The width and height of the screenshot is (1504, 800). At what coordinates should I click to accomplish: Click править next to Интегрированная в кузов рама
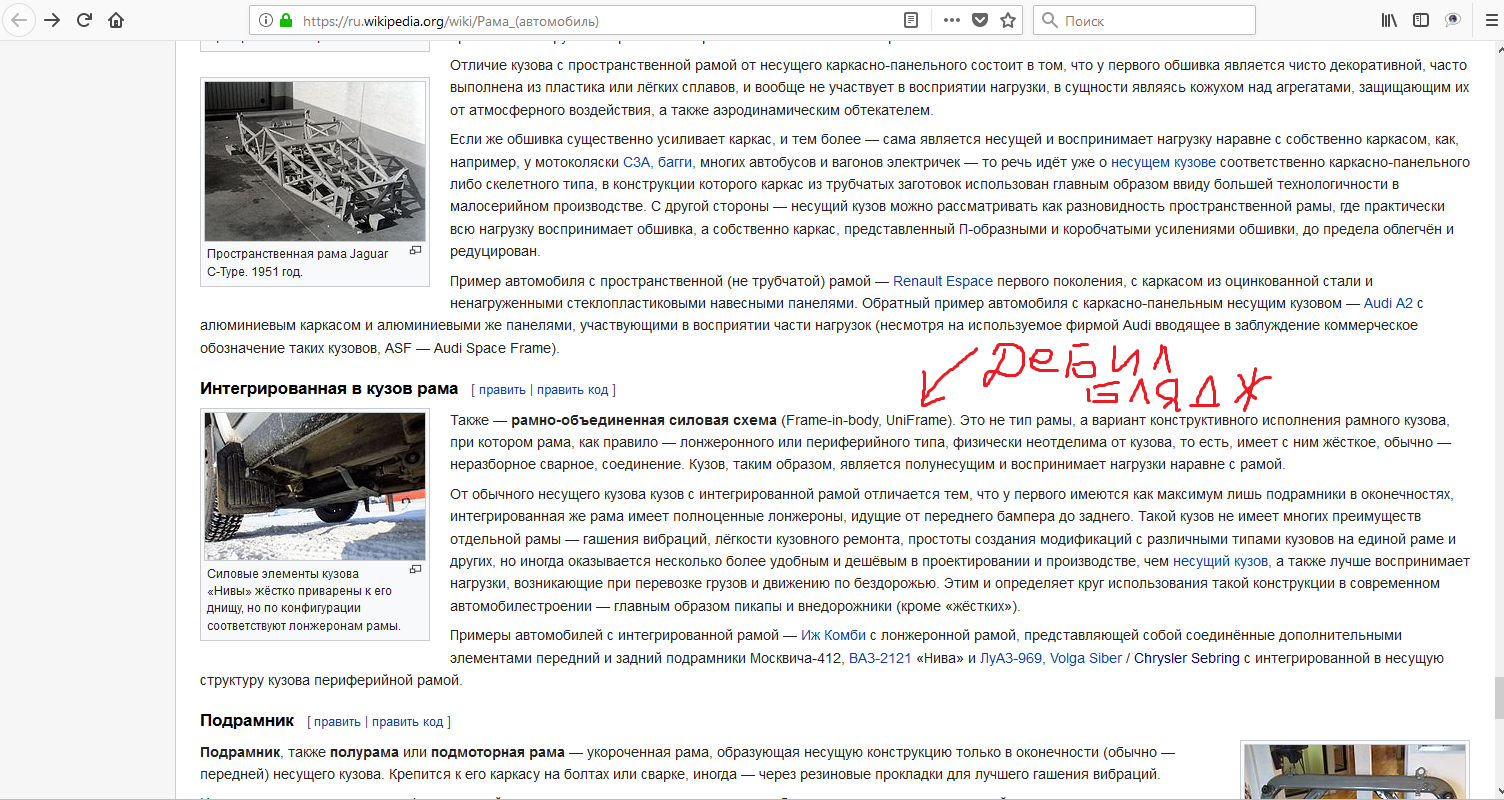coord(501,390)
